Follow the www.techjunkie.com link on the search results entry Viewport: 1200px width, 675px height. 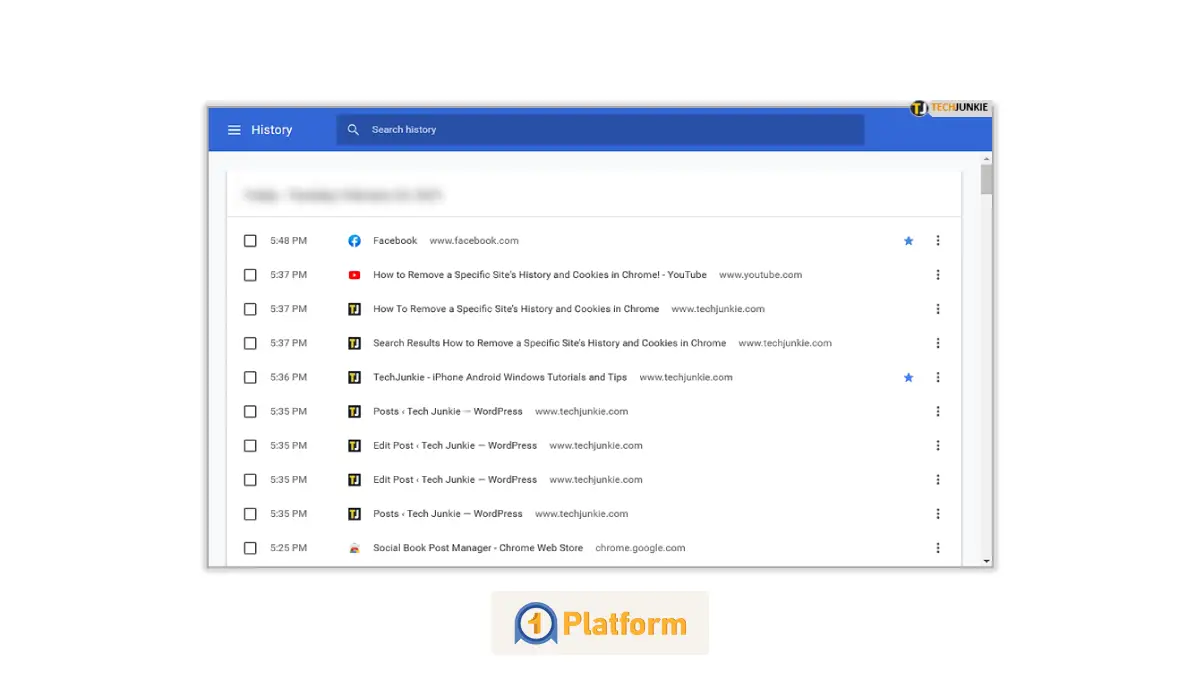pyautogui.click(x=786, y=342)
